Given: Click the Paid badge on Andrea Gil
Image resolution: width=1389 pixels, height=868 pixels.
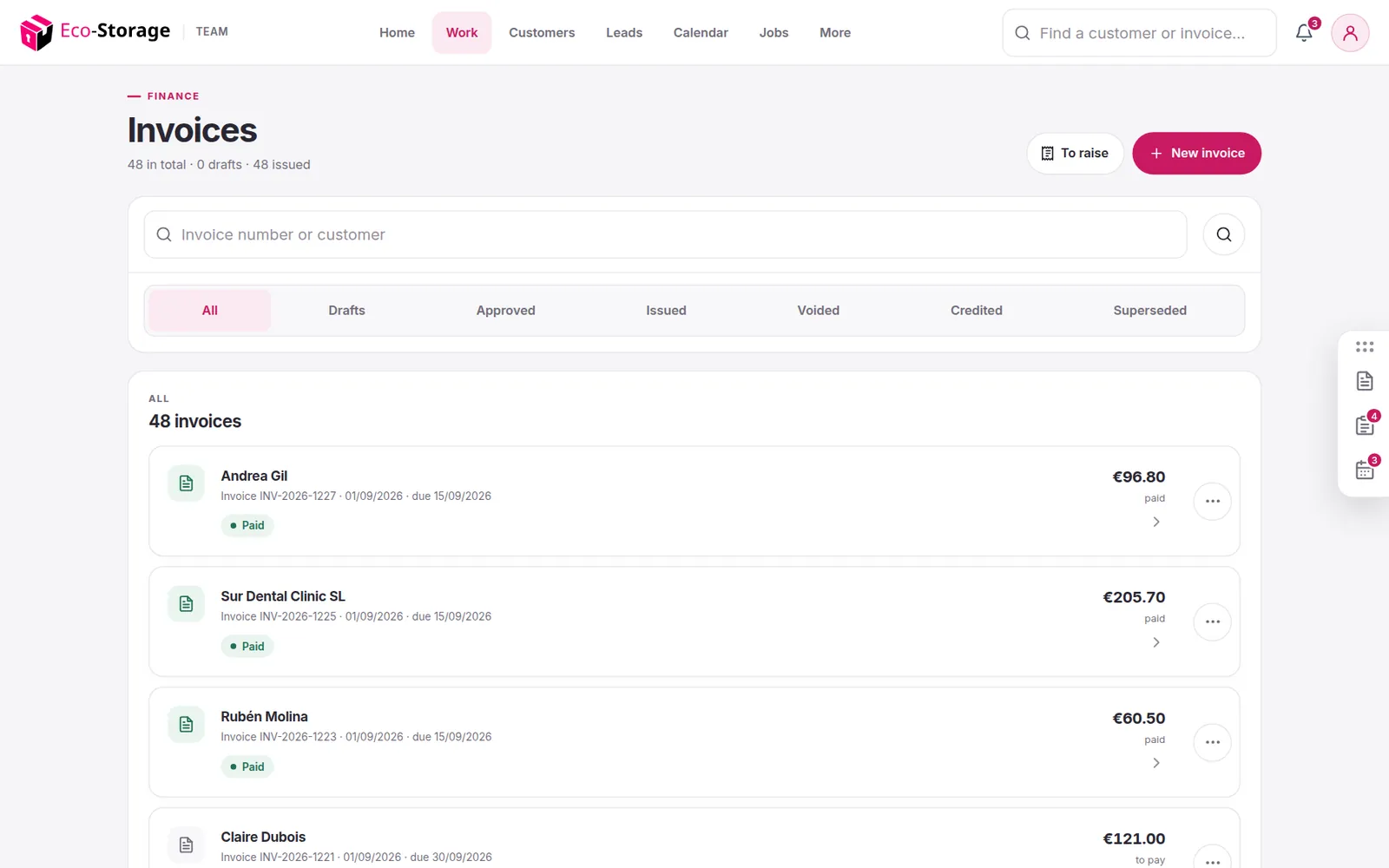Looking at the screenshot, I should point(247,525).
